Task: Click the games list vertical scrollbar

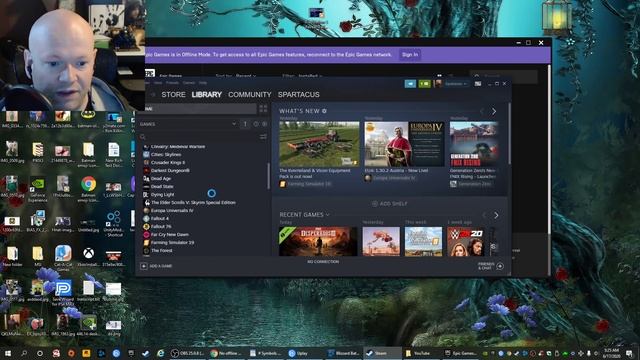Action: click(x=269, y=176)
